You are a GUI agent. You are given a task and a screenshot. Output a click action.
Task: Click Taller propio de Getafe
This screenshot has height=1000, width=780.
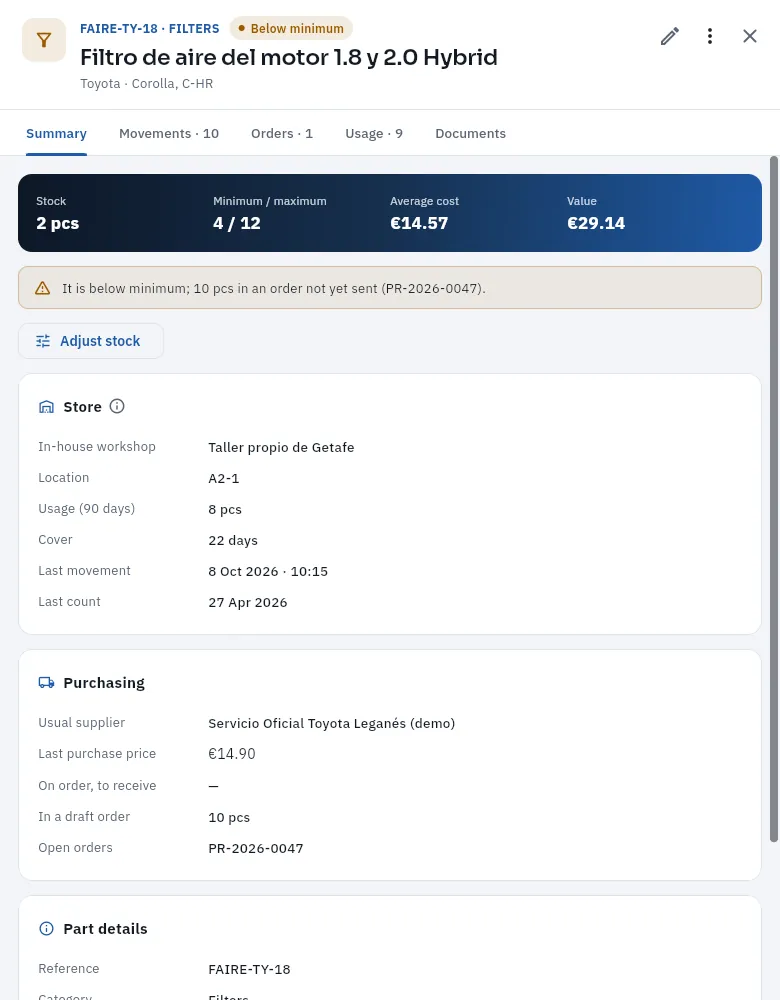pos(281,447)
